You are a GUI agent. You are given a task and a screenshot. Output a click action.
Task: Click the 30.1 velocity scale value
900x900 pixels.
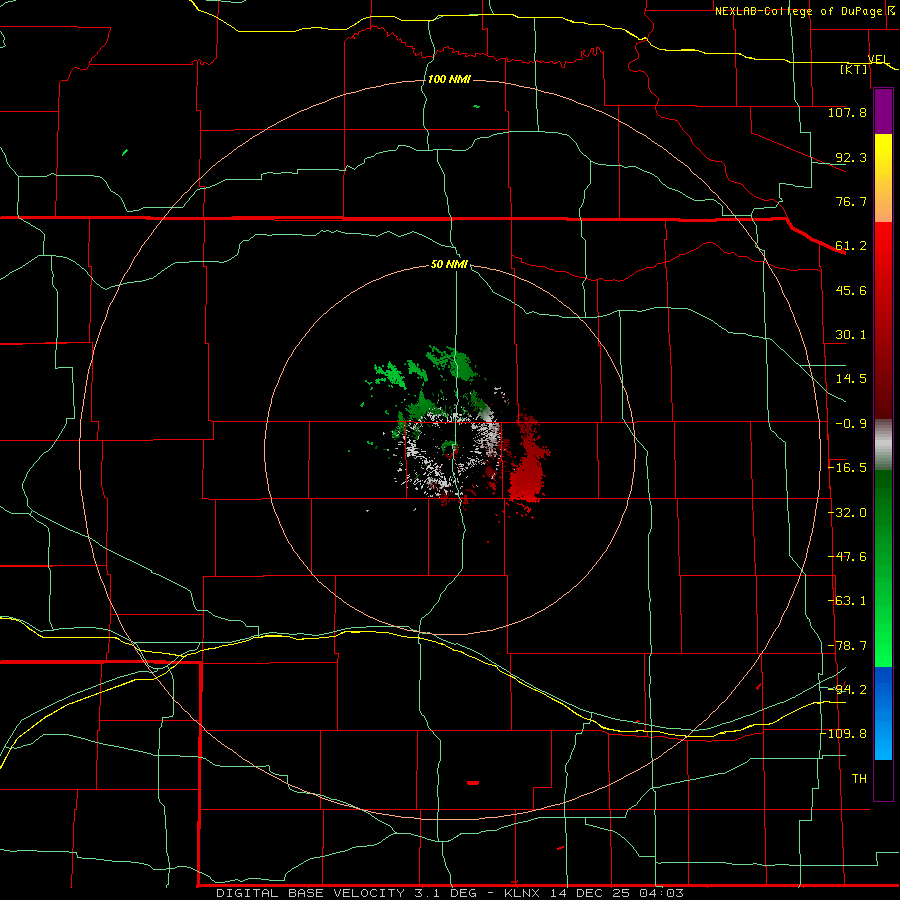point(851,335)
